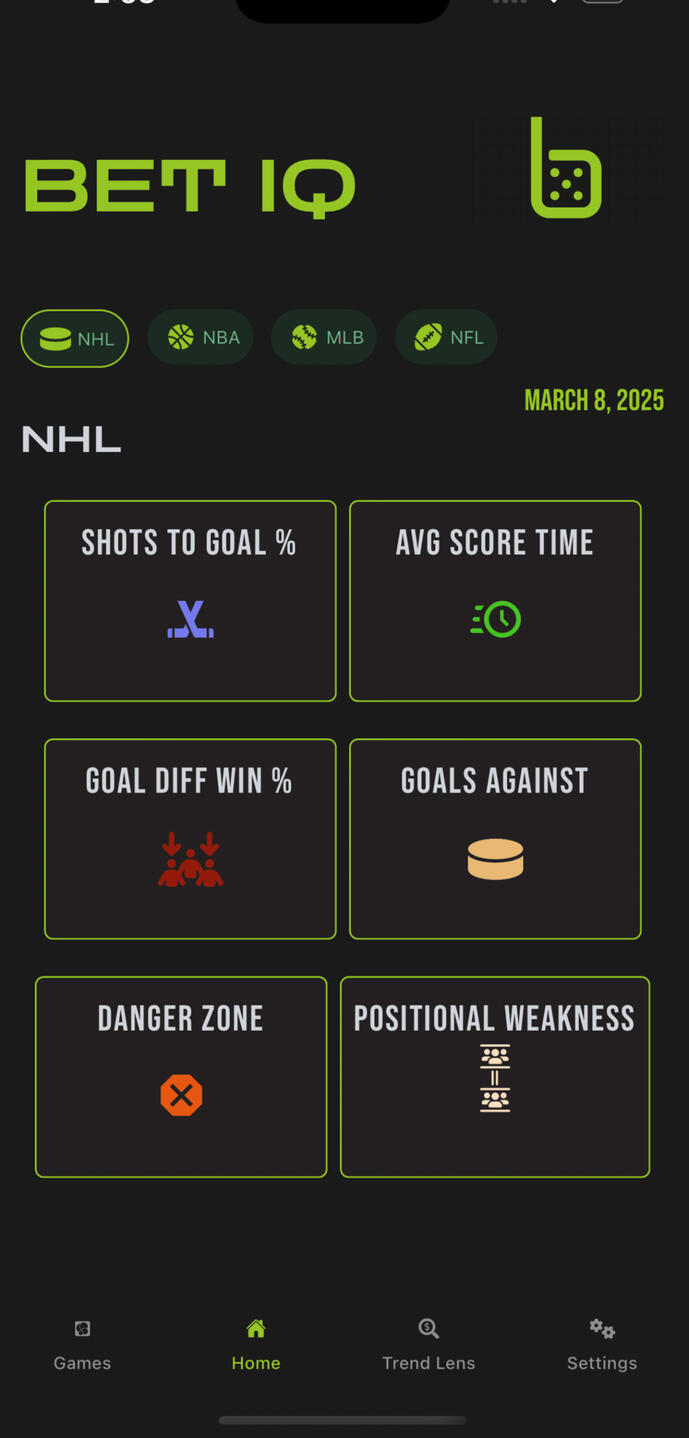Select the NFL league filter
Screen dimensions: 689x1438
[x=447, y=337]
